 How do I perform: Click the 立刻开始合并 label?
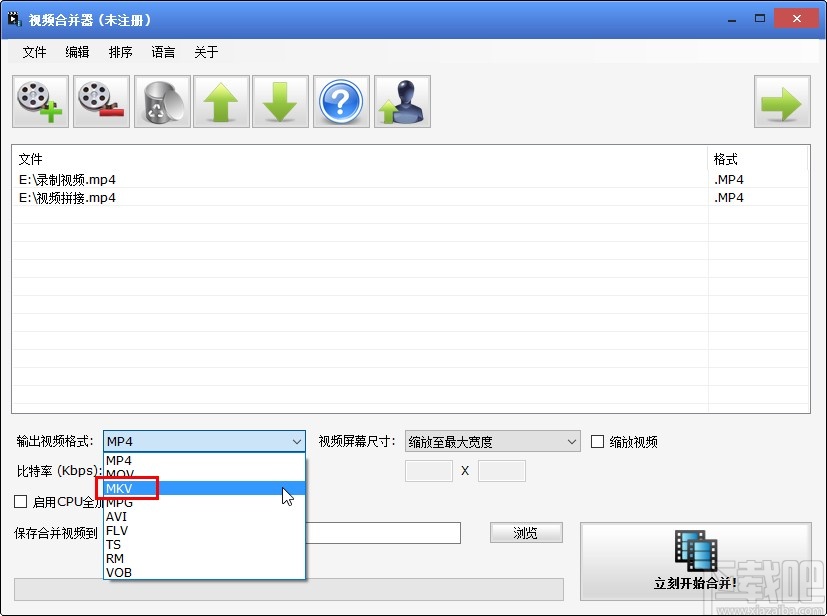(x=695, y=583)
